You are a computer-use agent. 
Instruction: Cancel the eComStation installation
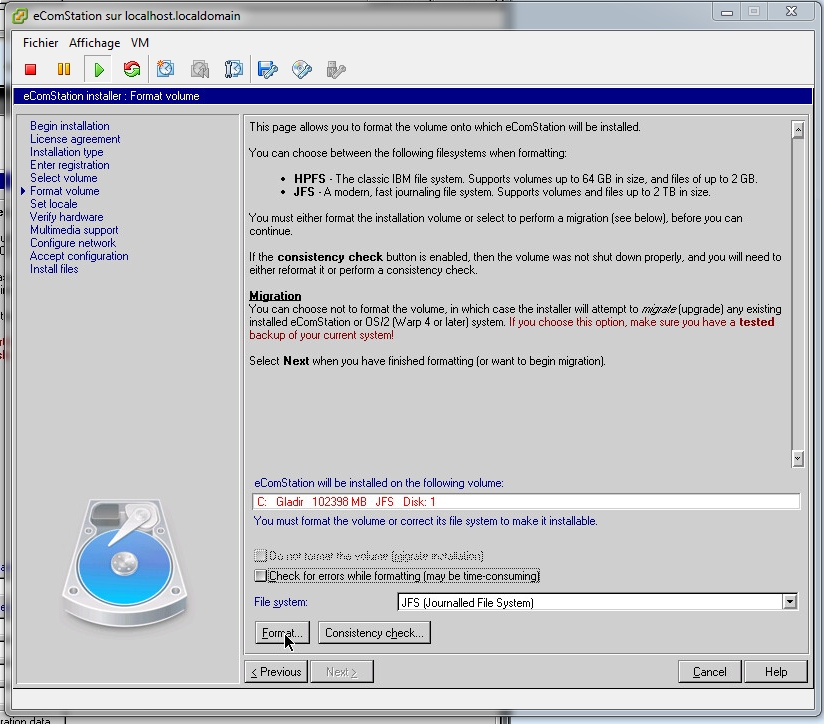tap(709, 672)
